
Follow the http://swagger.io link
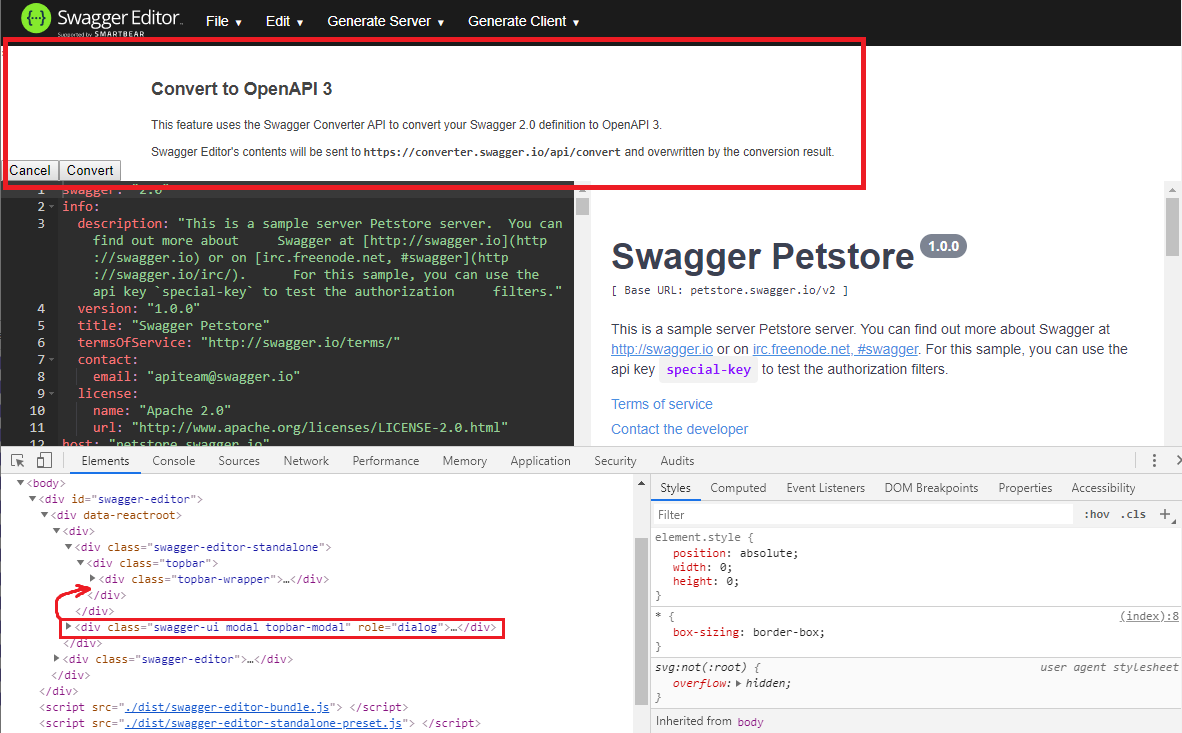(662, 349)
